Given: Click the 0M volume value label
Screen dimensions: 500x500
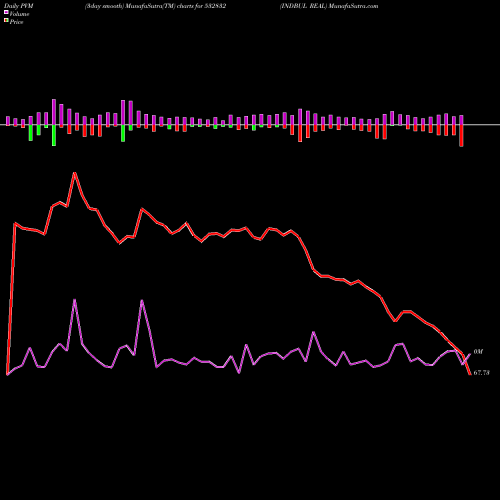Looking at the screenshot, I should coord(478,352).
